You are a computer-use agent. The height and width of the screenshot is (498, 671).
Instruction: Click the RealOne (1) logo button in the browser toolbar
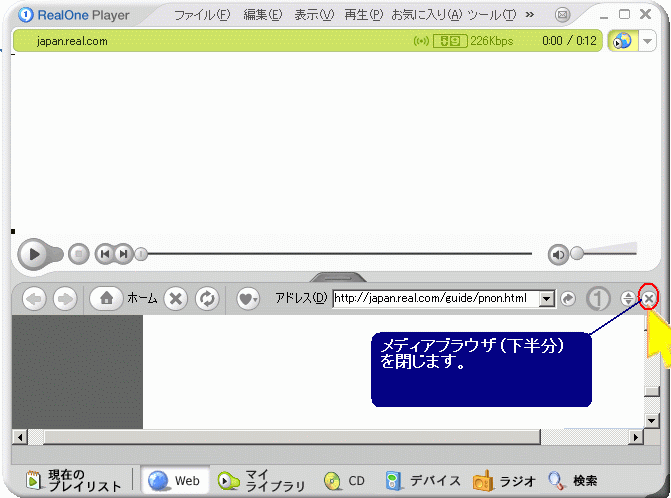click(598, 299)
